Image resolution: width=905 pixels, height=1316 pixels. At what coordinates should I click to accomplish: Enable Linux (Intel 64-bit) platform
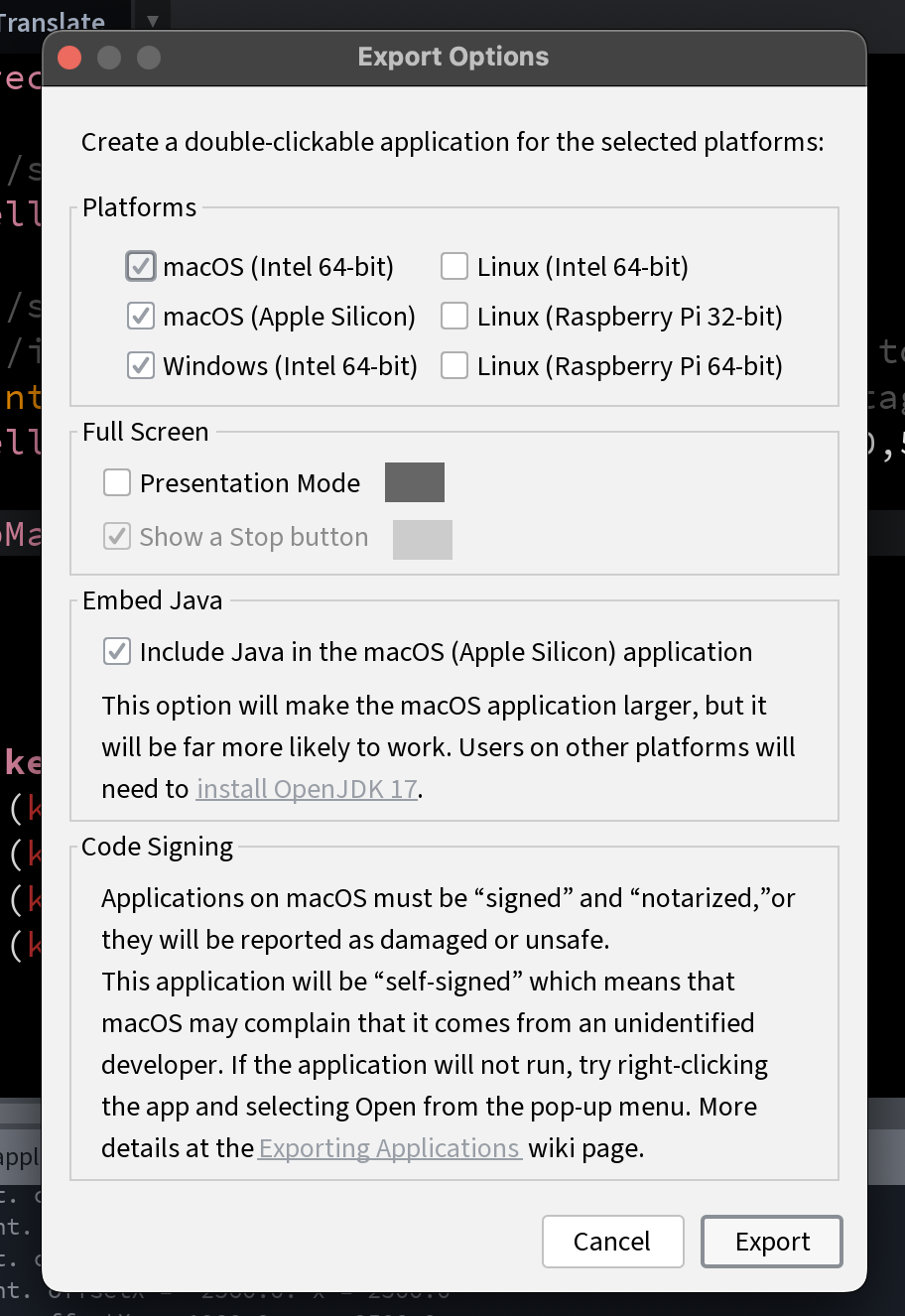coord(454,266)
